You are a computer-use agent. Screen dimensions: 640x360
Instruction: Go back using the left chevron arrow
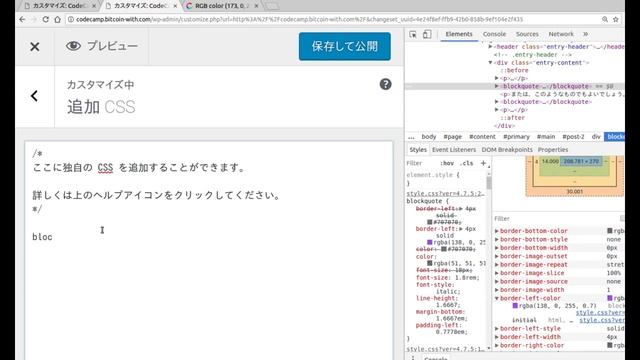pyautogui.click(x=34, y=96)
